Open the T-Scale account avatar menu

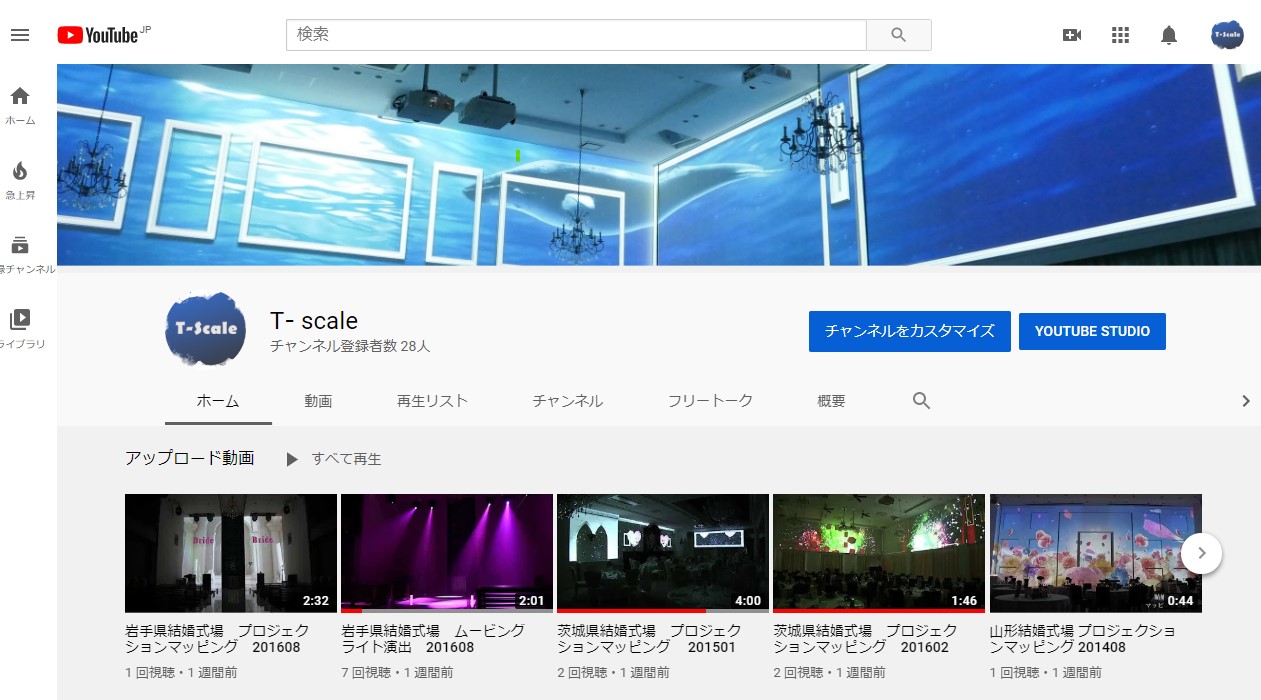coord(1227,35)
